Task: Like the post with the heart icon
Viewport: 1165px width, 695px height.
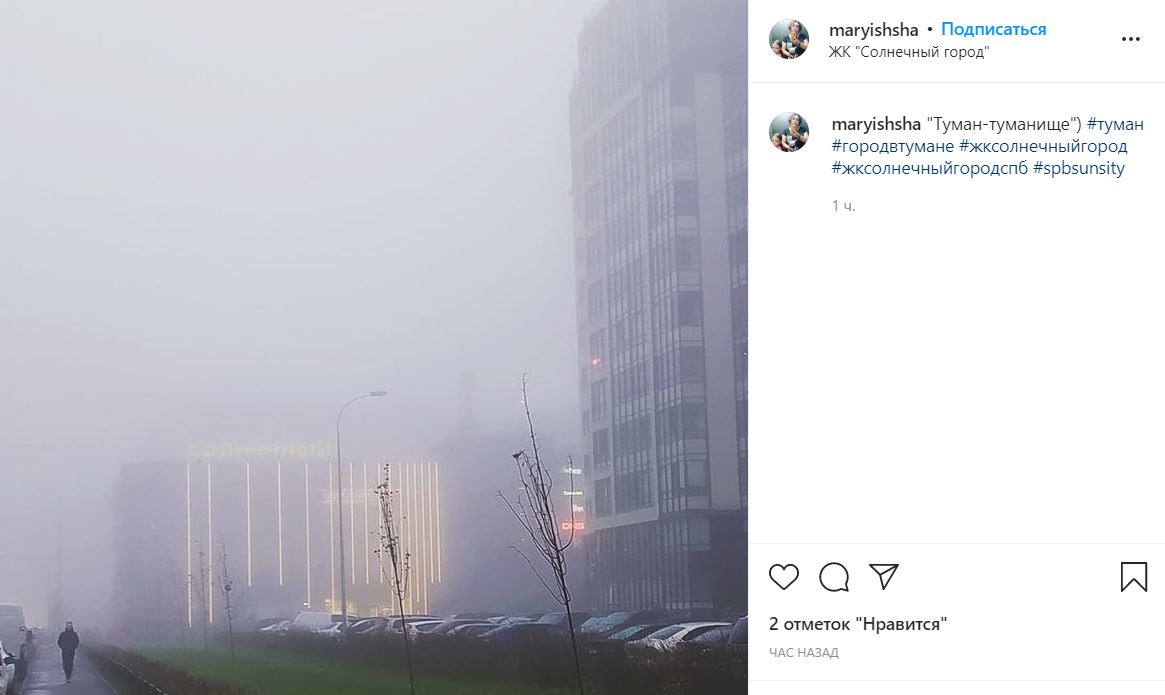Action: [783, 577]
